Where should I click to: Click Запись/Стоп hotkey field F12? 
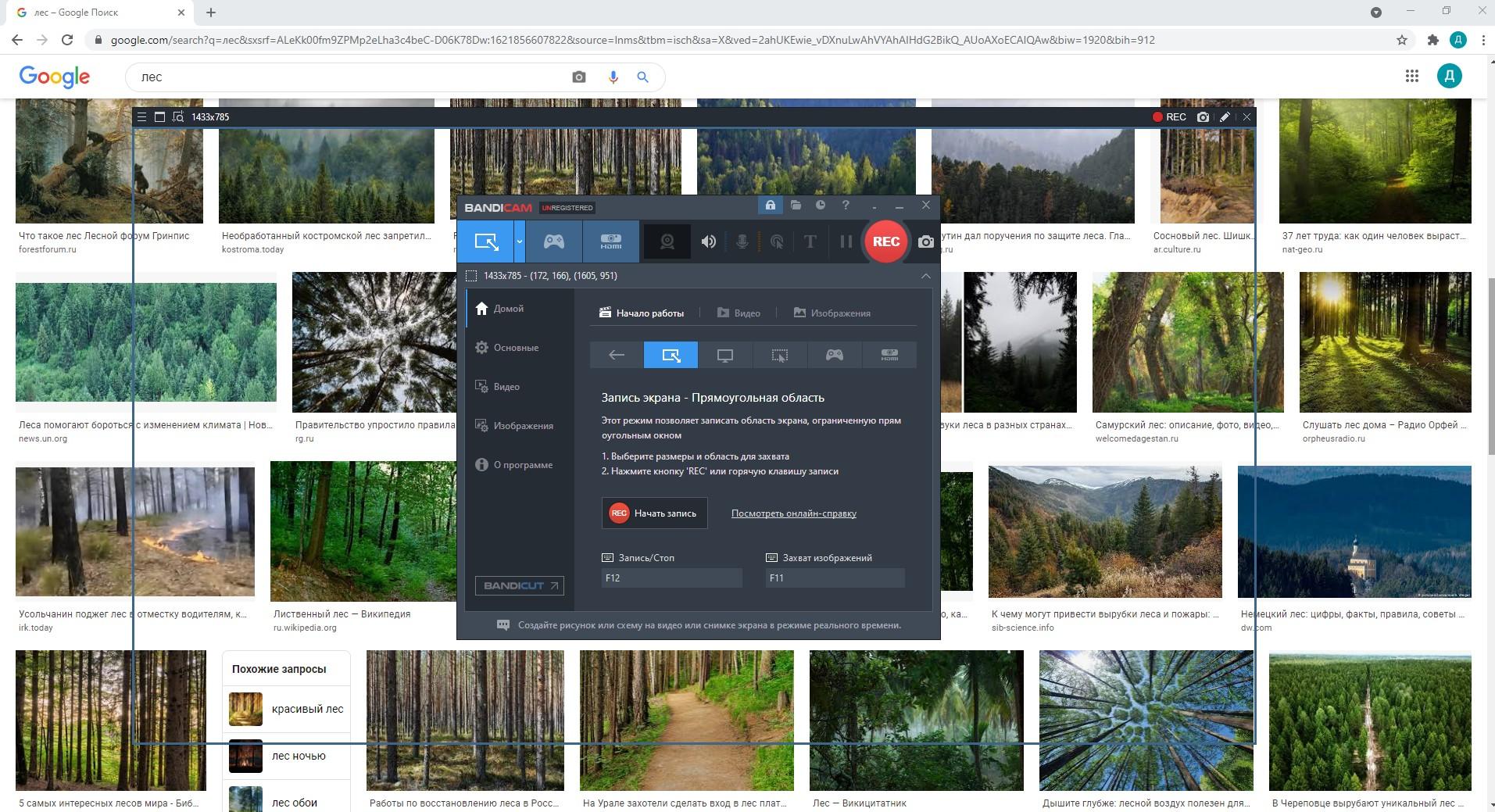coord(671,578)
